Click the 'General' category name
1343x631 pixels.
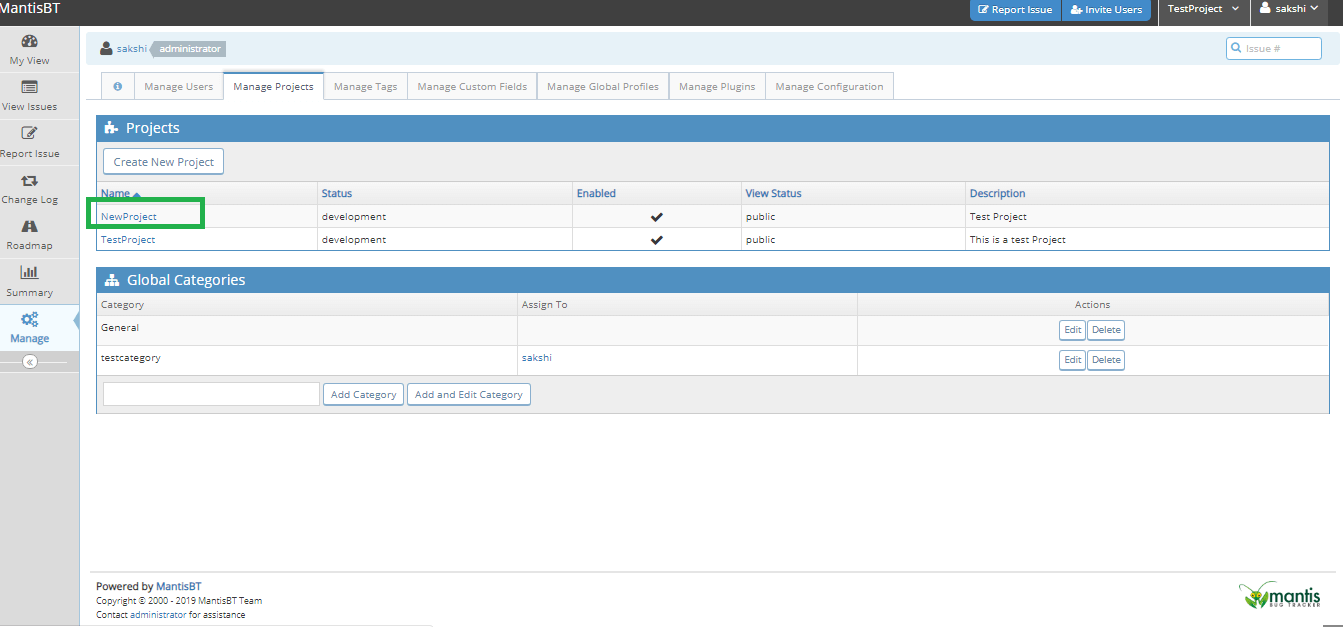point(120,327)
